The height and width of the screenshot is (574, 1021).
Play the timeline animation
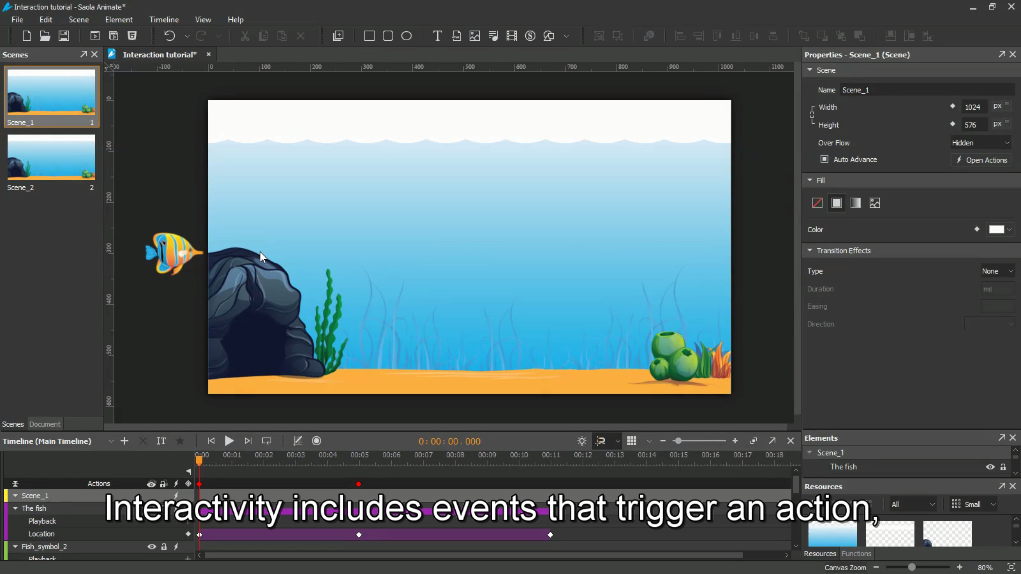[x=229, y=441]
